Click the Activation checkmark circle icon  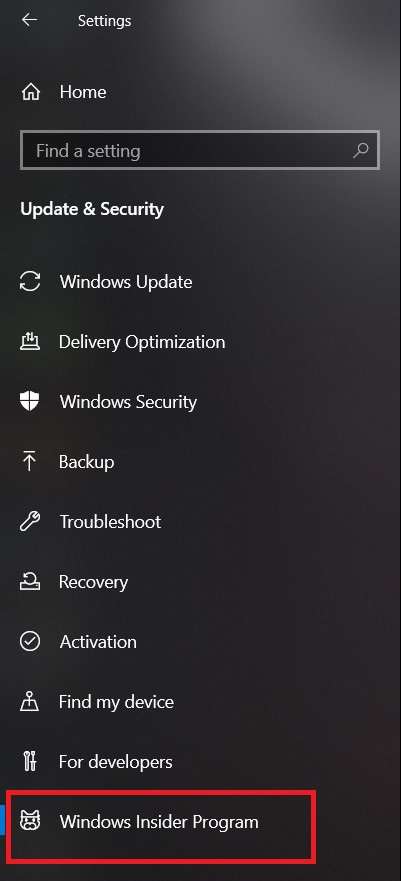pos(30,642)
